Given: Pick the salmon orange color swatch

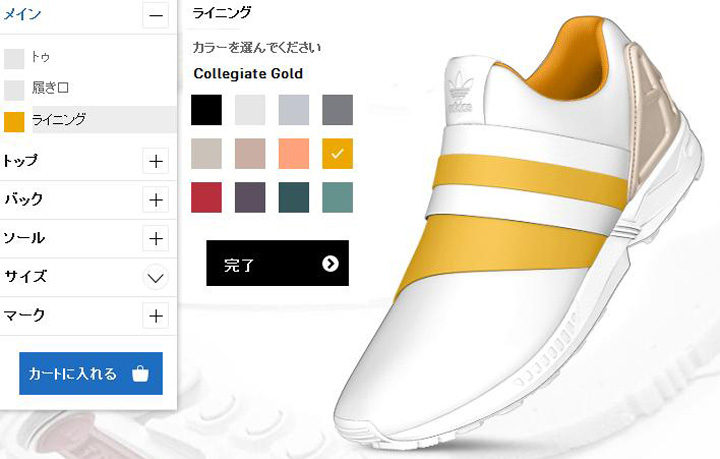Looking at the screenshot, I should pyautogui.click(x=294, y=154).
